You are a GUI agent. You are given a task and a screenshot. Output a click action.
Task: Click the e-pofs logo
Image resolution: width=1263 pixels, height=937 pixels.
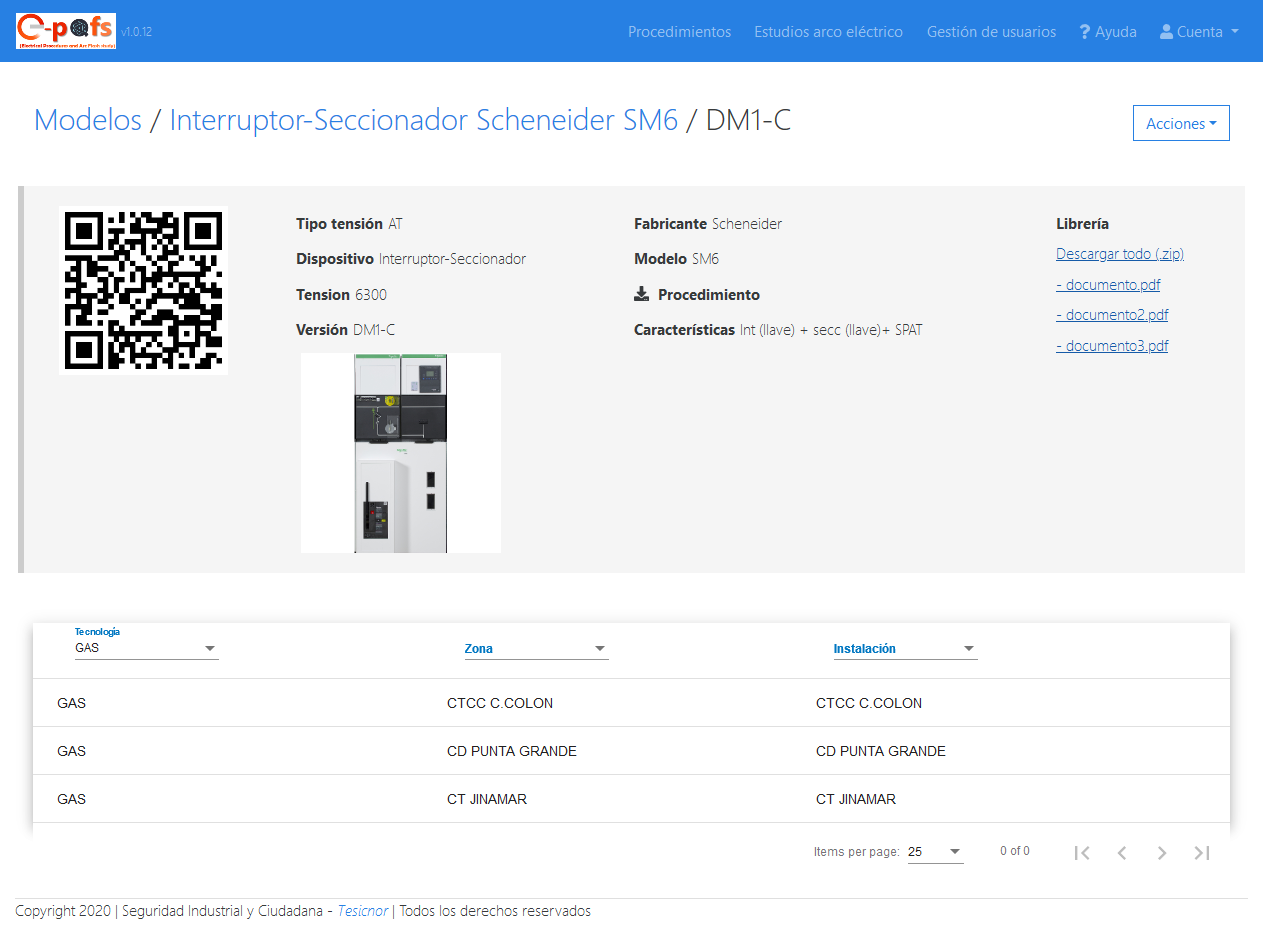[66, 31]
